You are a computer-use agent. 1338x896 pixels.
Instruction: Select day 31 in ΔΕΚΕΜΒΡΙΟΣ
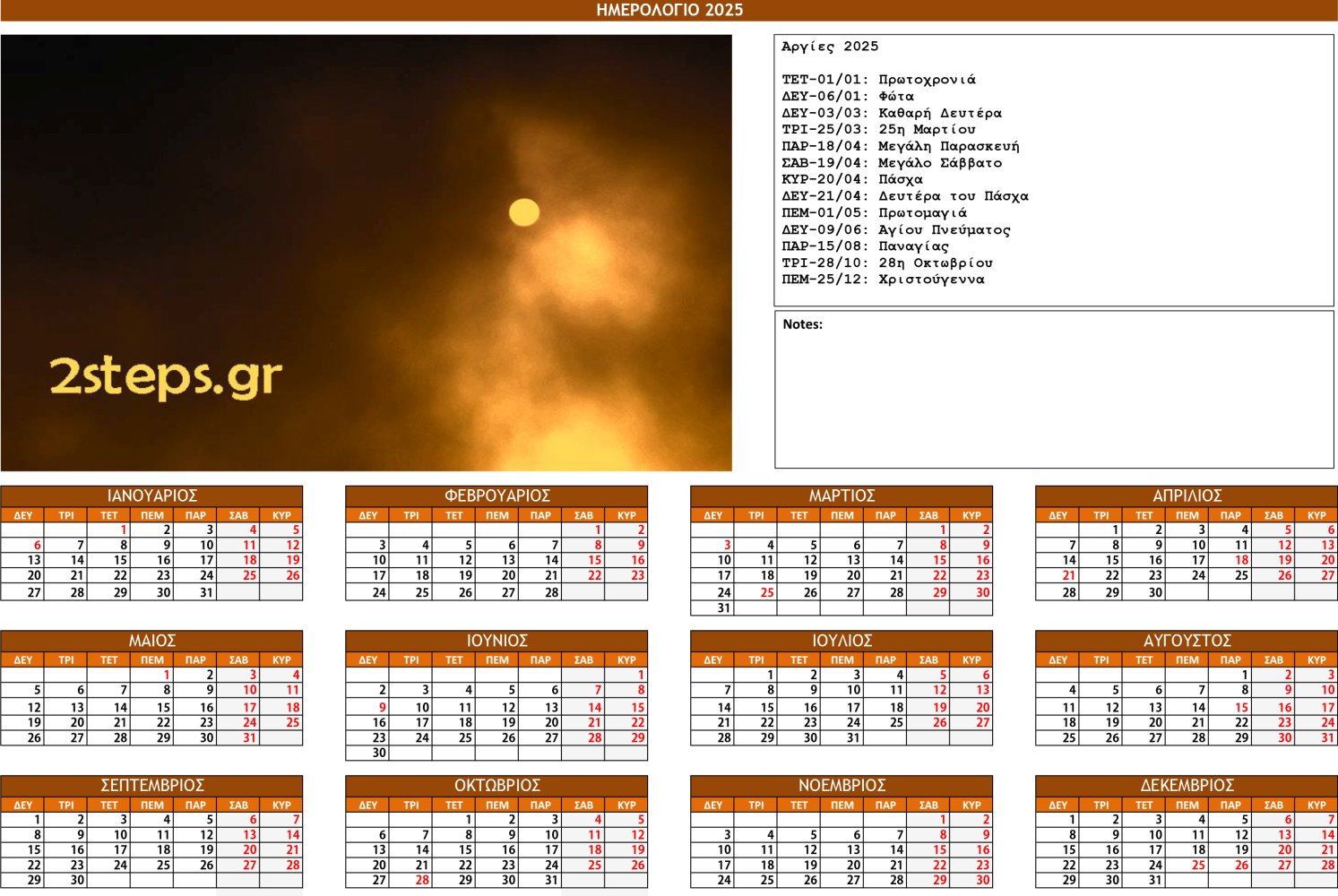coord(1144,881)
